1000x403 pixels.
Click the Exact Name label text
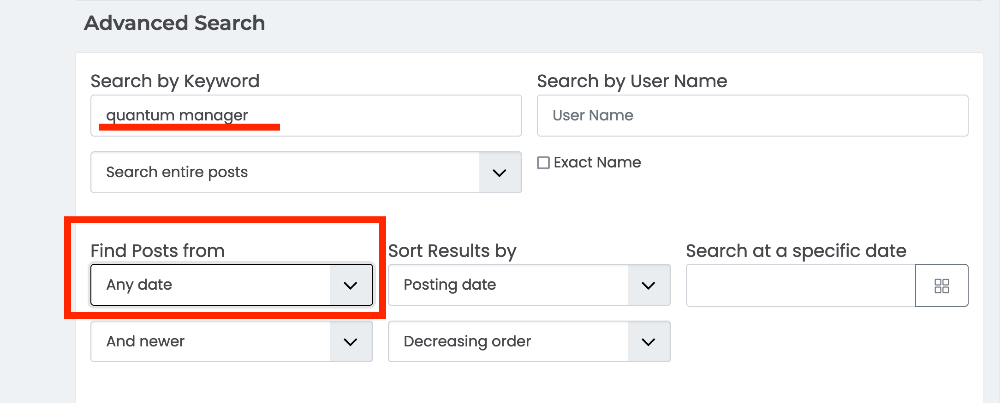[597, 162]
